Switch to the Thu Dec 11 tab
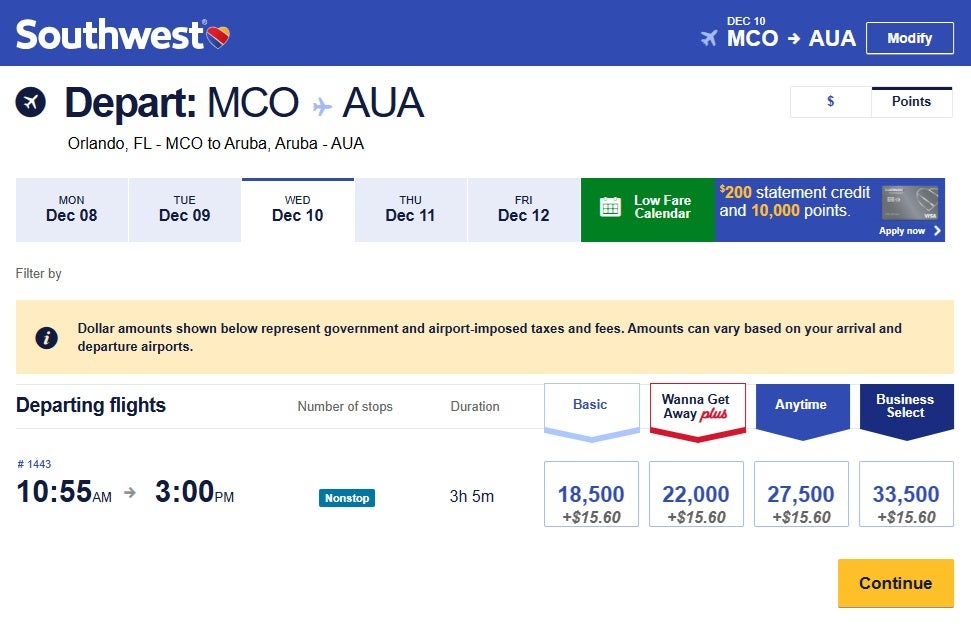 [x=410, y=209]
